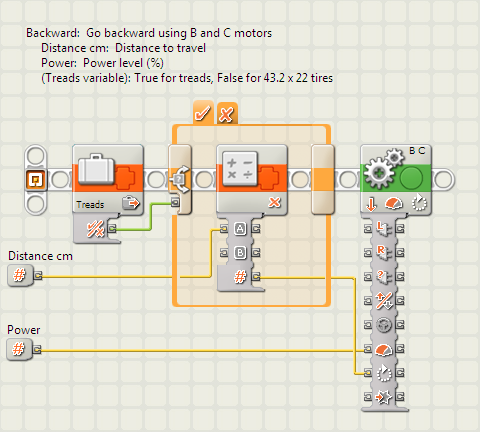Click the green wire from Treads to switch
The width and height of the screenshot is (480, 432).
[151, 217]
